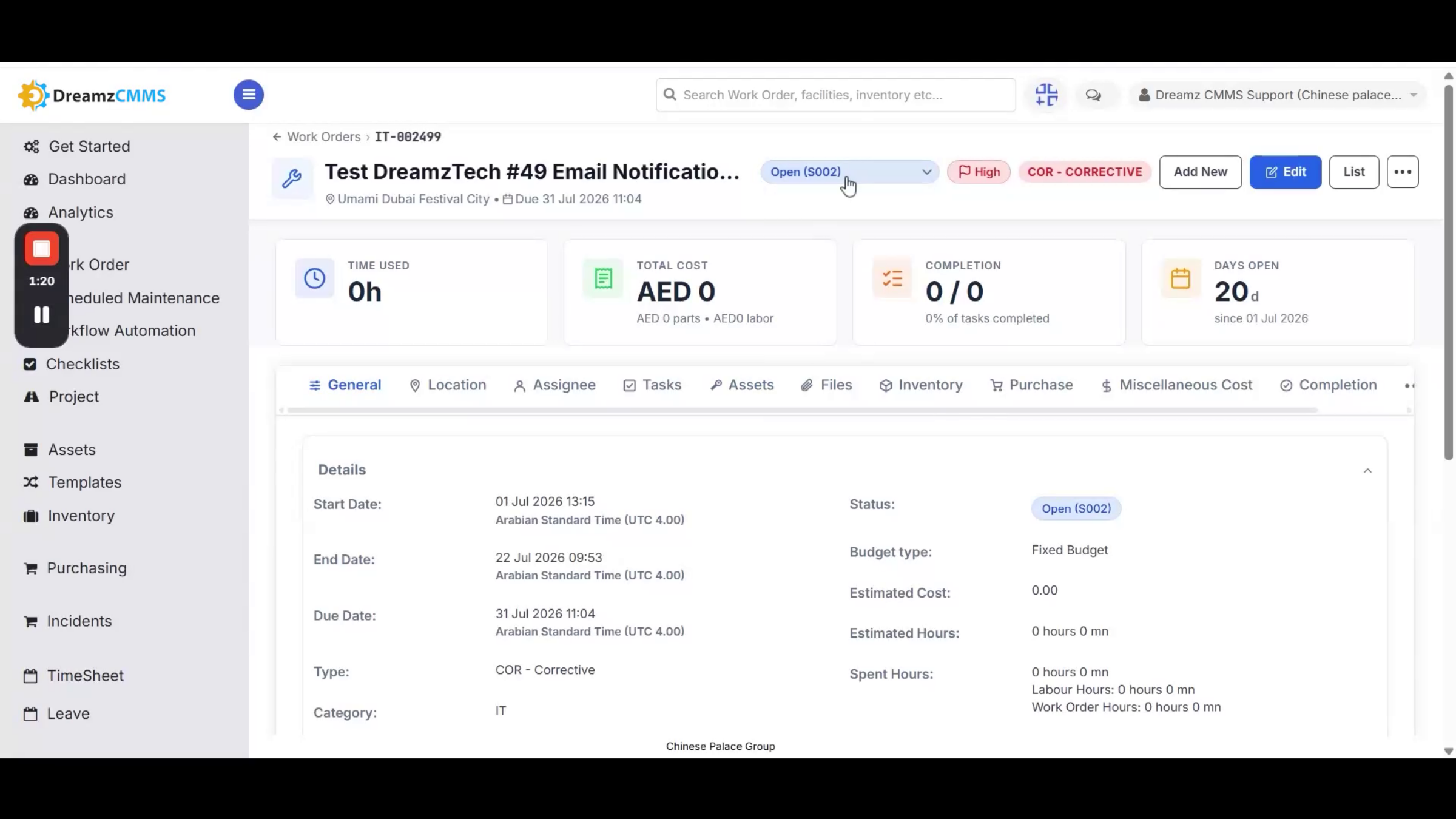This screenshot has width=1456, height=819.
Task: Click the Total Cost receipt icon
Action: pos(603,278)
